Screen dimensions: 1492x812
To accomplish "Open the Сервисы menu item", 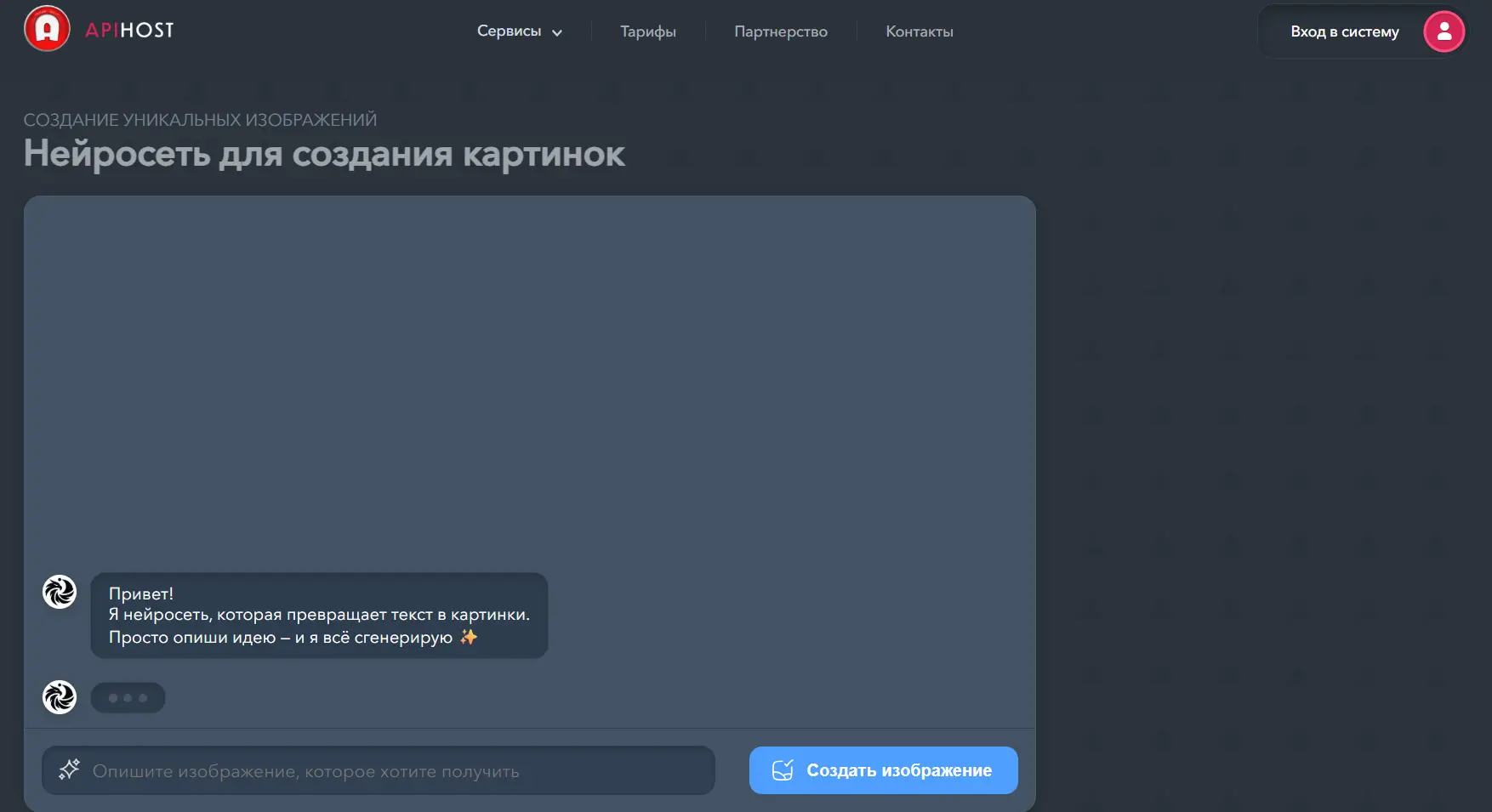I will coord(509,31).
